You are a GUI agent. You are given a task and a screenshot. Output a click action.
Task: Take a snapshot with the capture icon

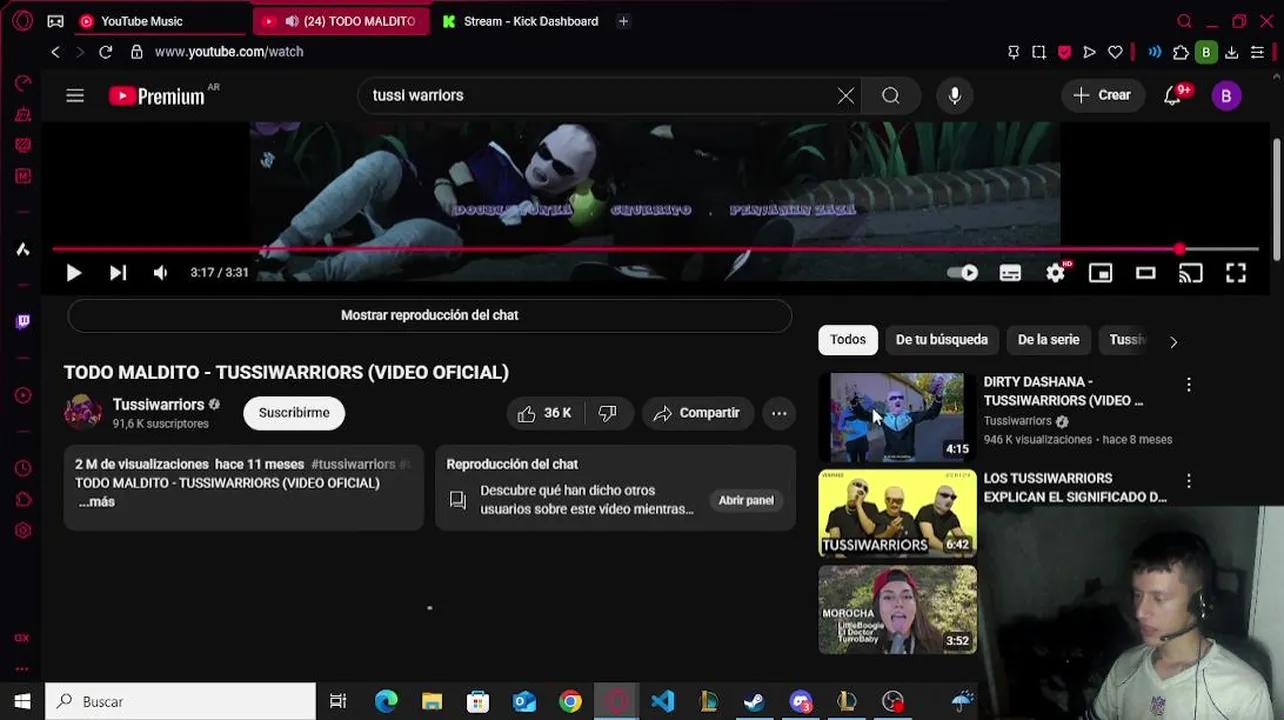click(1039, 52)
